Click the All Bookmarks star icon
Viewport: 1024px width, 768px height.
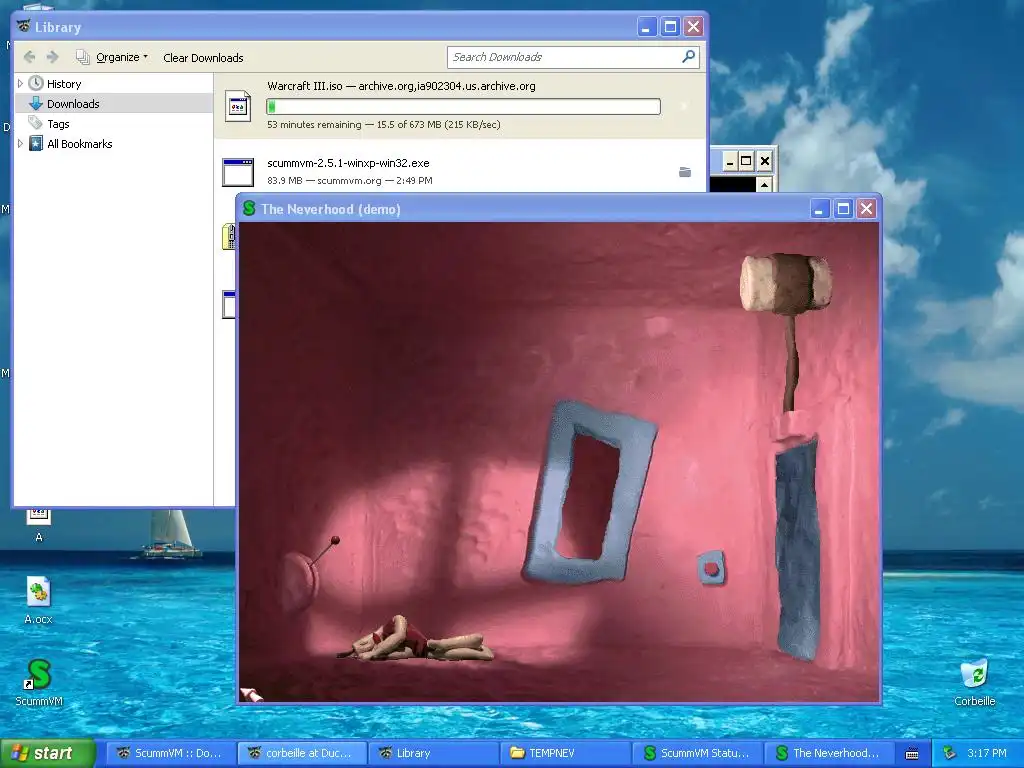point(36,144)
